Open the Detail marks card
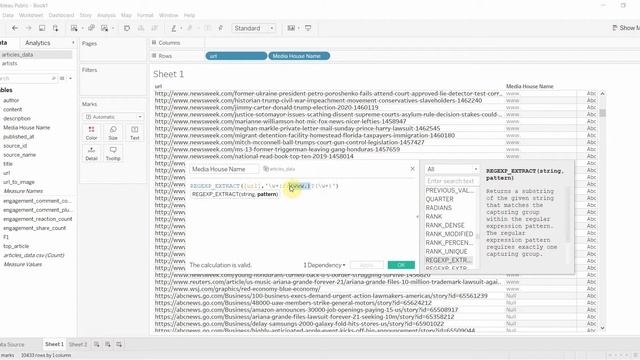This screenshot has width=640, height=360. coord(91,153)
